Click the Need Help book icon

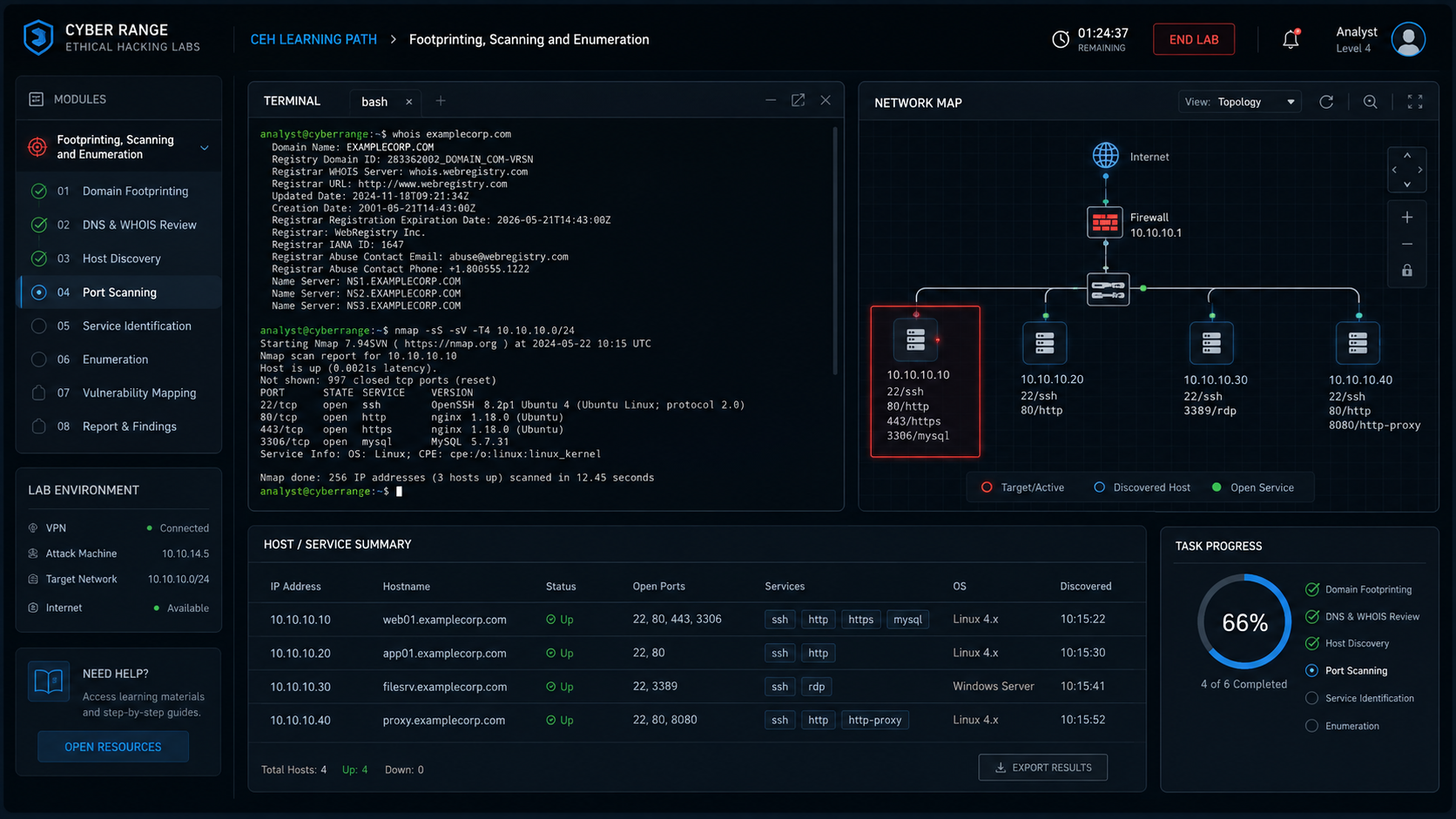(x=49, y=681)
